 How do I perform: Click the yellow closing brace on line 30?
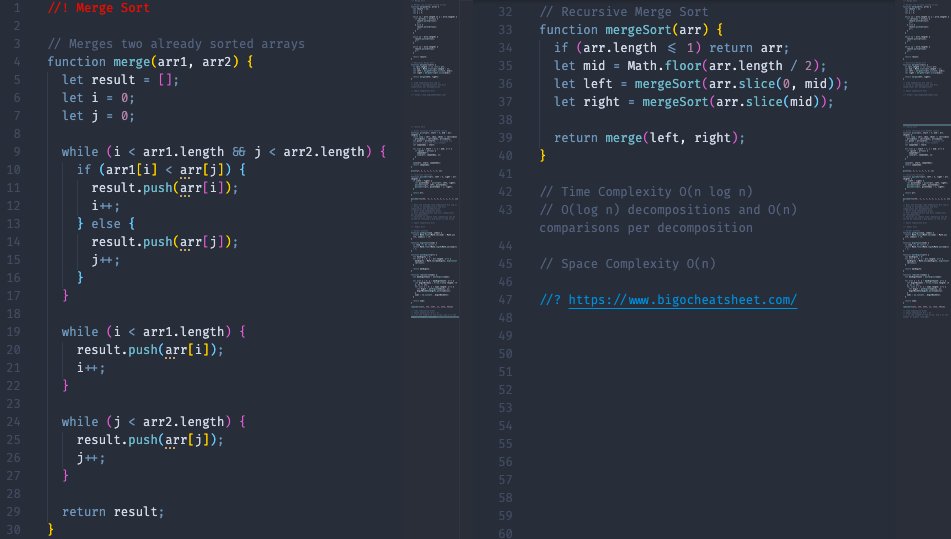click(51, 529)
